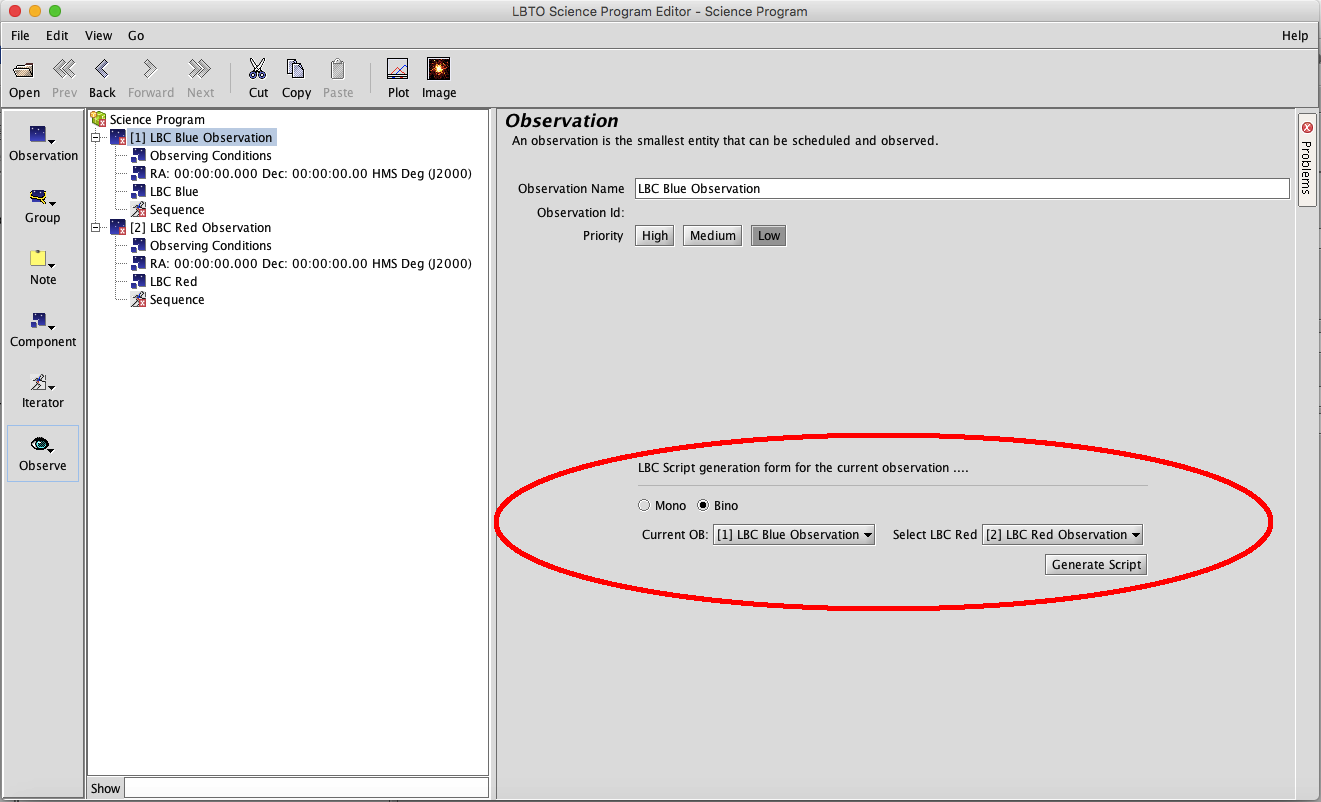Select the 'LBC Red' tree row
1321x802 pixels.
[x=173, y=281]
